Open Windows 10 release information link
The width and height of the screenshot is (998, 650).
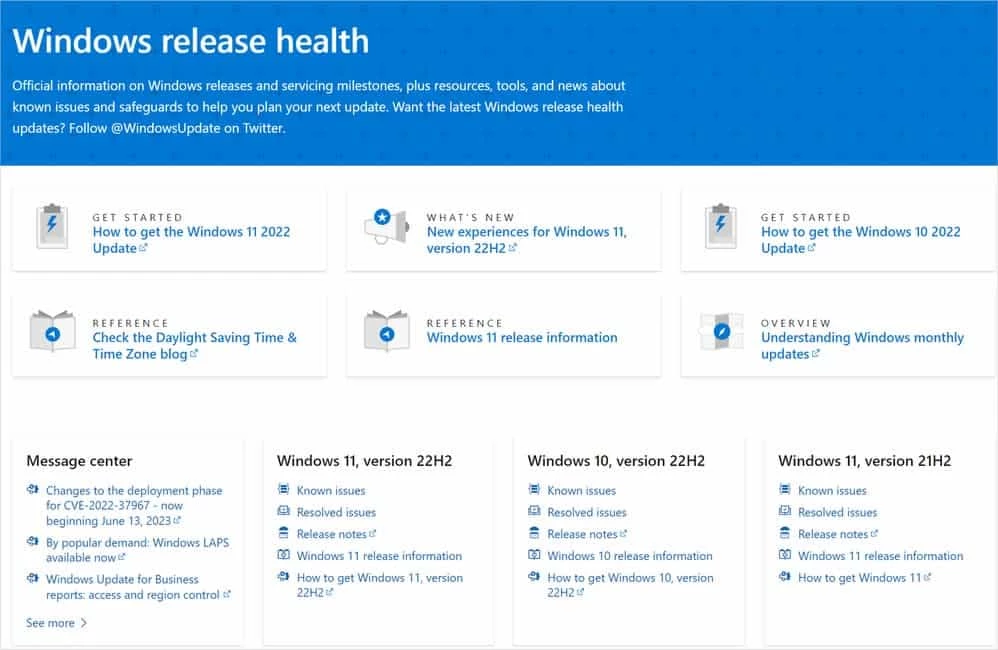tap(629, 555)
